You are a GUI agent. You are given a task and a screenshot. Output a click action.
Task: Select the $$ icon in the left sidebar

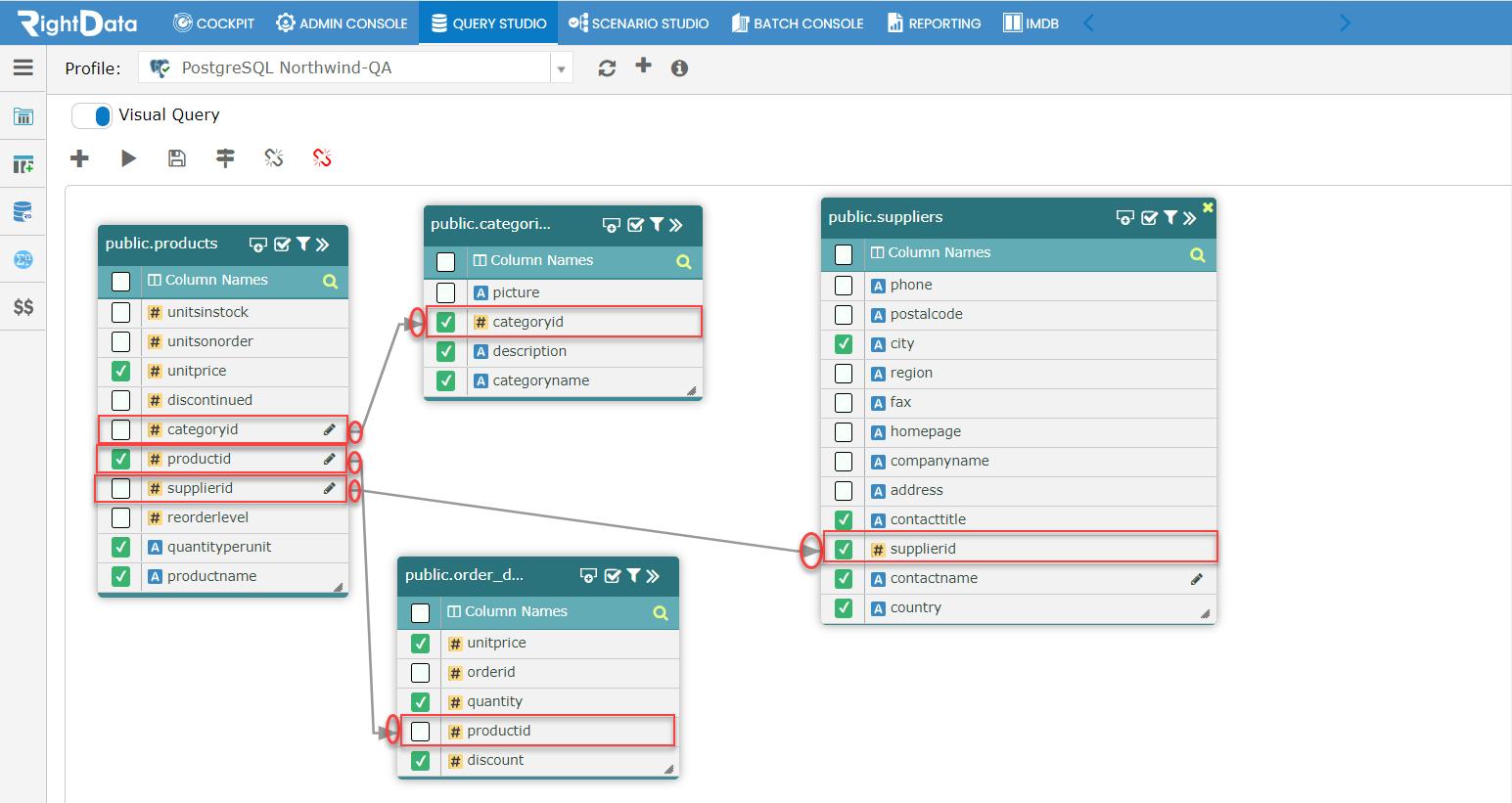(22, 306)
